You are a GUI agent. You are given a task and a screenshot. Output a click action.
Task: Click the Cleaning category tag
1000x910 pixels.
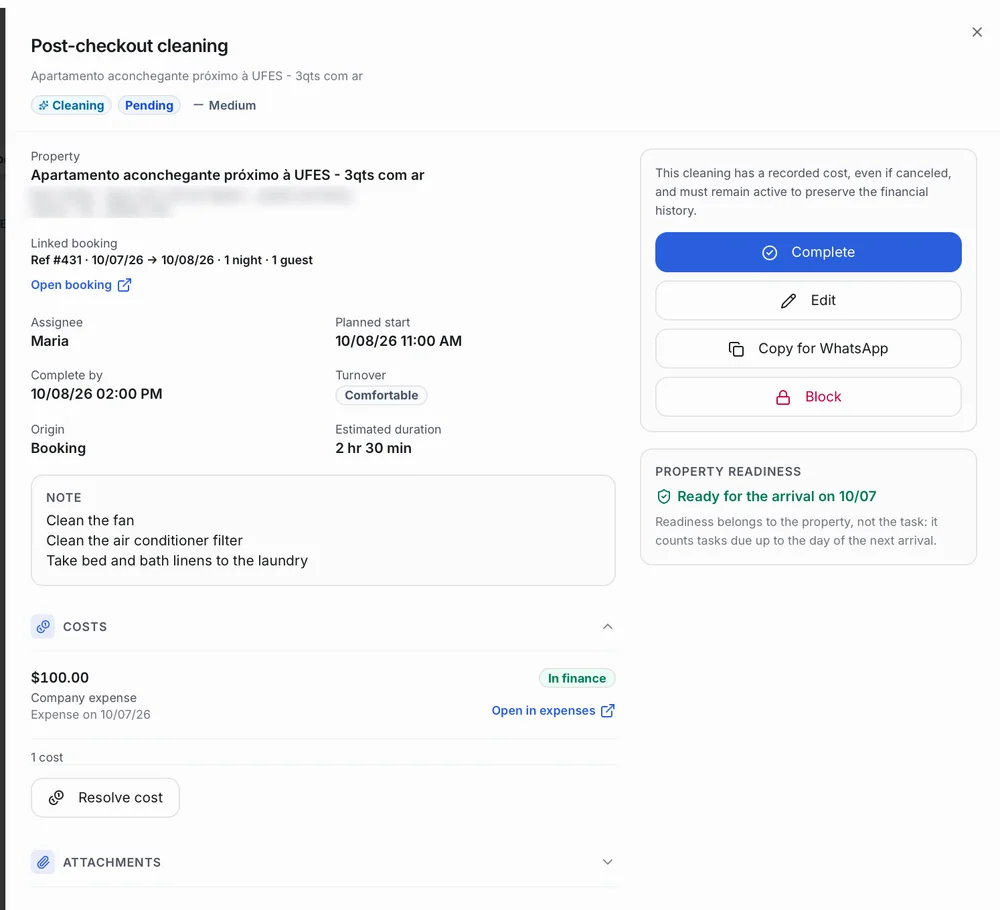point(71,105)
